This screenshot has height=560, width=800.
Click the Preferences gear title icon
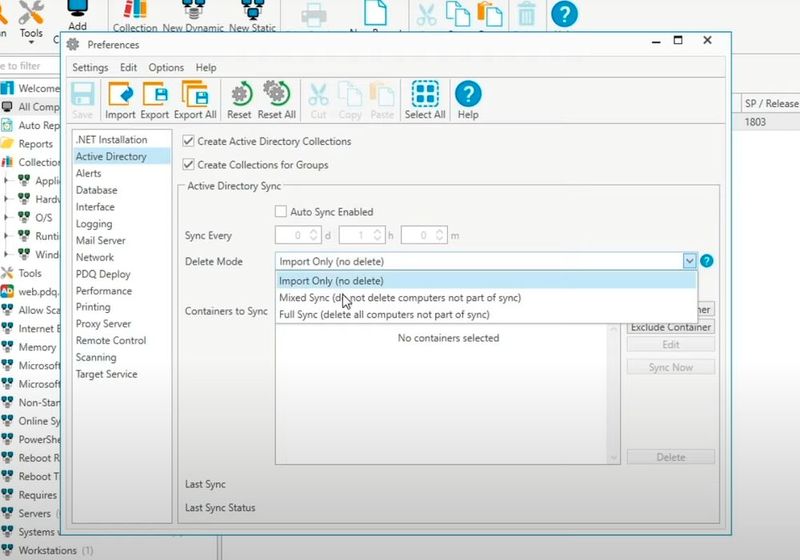(73, 44)
